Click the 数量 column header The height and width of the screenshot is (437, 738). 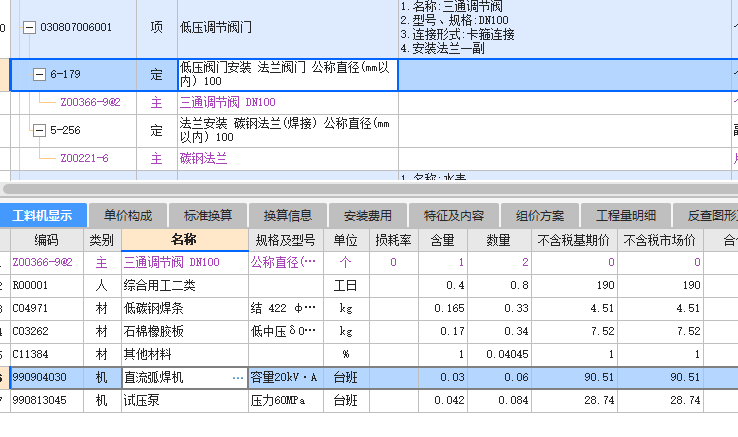click(x=499, y=241)
